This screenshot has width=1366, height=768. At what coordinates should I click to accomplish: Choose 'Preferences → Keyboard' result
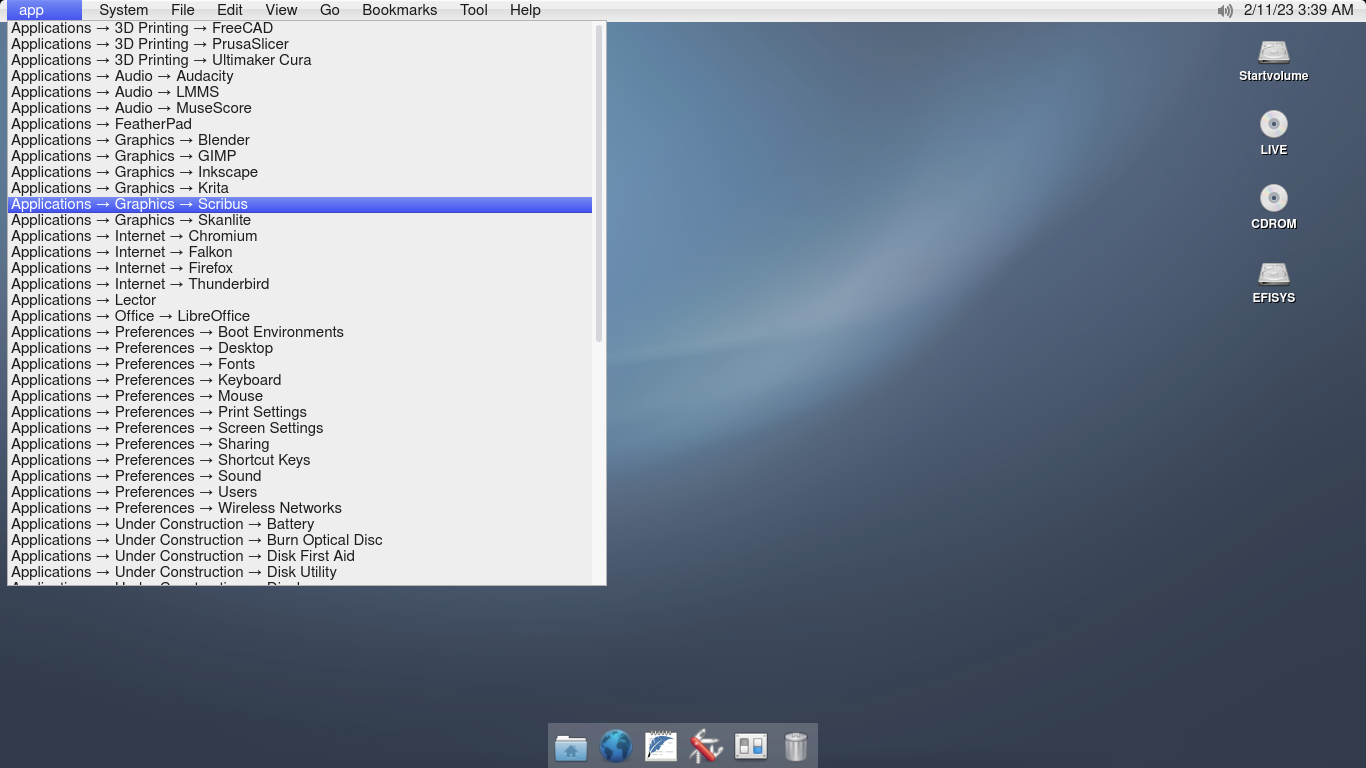pos(300,380)
